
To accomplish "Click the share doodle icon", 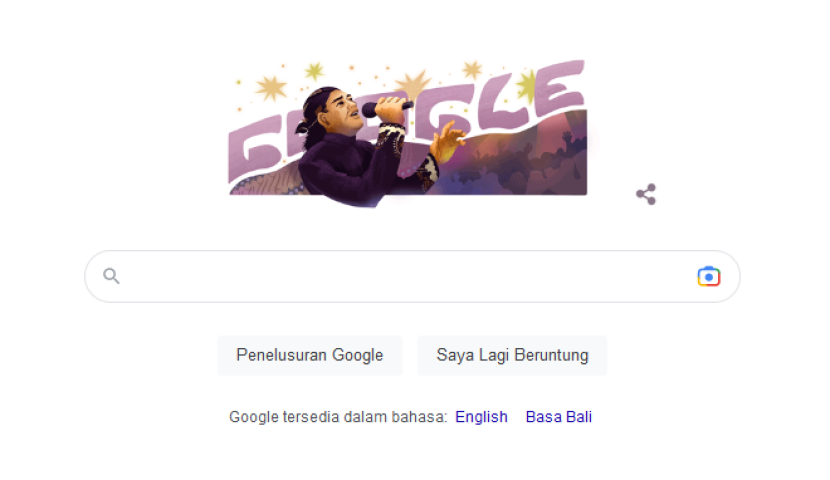I will (x=646, y=194).
